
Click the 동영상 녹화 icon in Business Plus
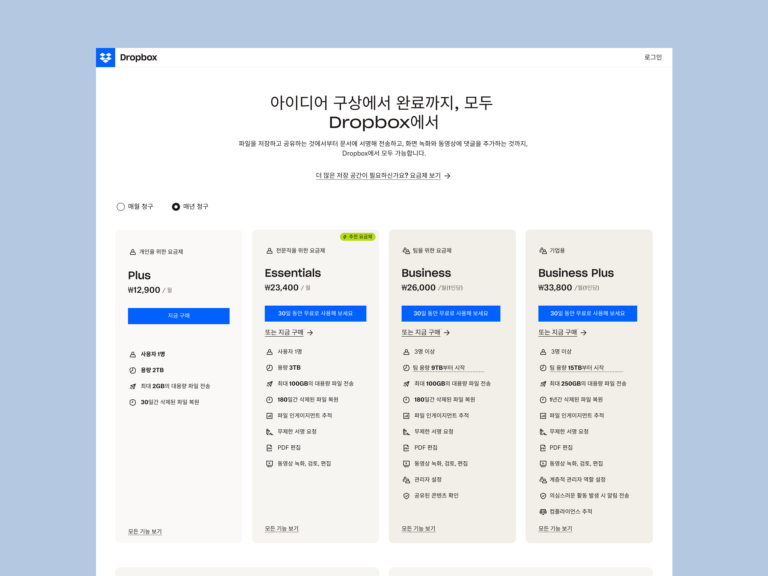pyautogui.click(x=543, y=464)
